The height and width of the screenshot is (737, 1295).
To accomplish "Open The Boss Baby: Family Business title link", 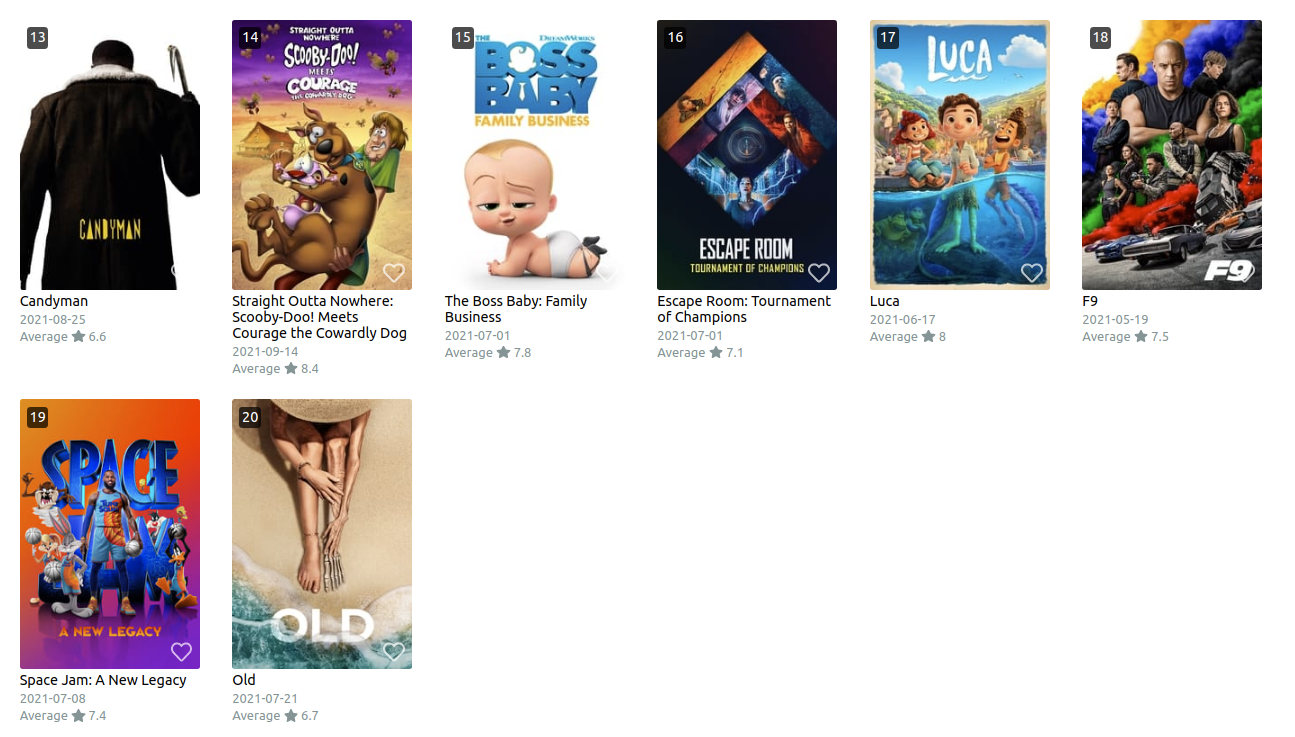I will tap(516, 309).
